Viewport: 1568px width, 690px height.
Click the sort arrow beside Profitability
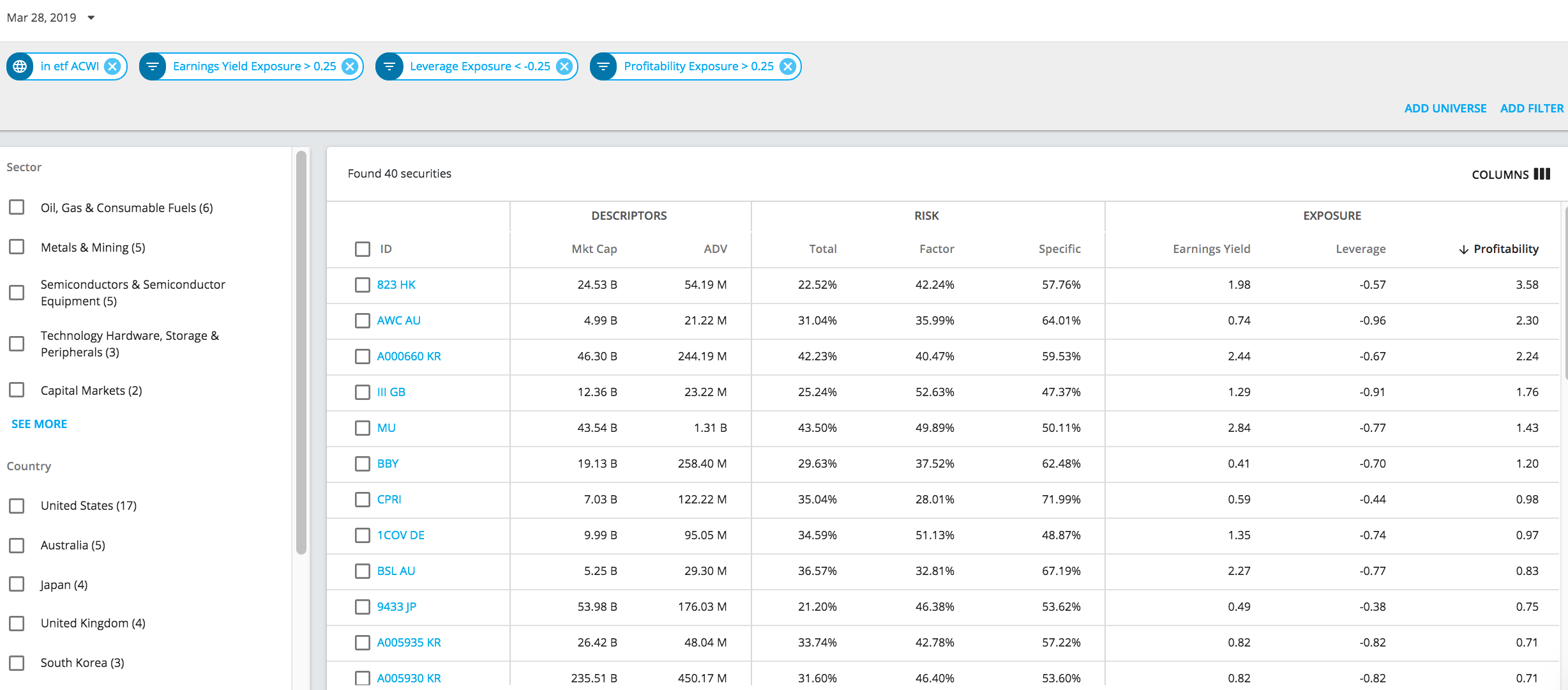pyautogui.click(x=1463, y=249)
